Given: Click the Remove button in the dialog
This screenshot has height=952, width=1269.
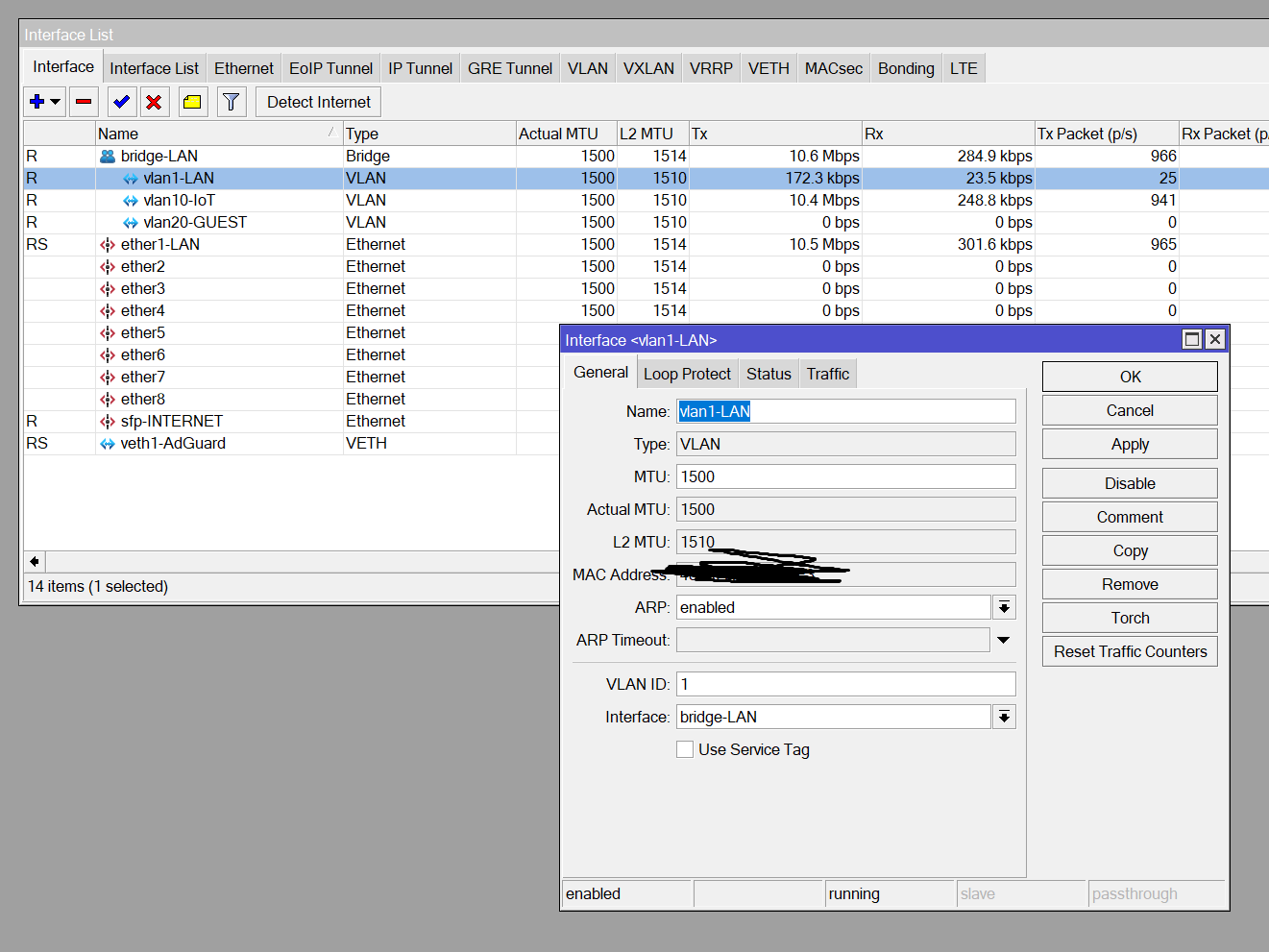Looking at the screenshot, I should click(x=1130, y=584).
